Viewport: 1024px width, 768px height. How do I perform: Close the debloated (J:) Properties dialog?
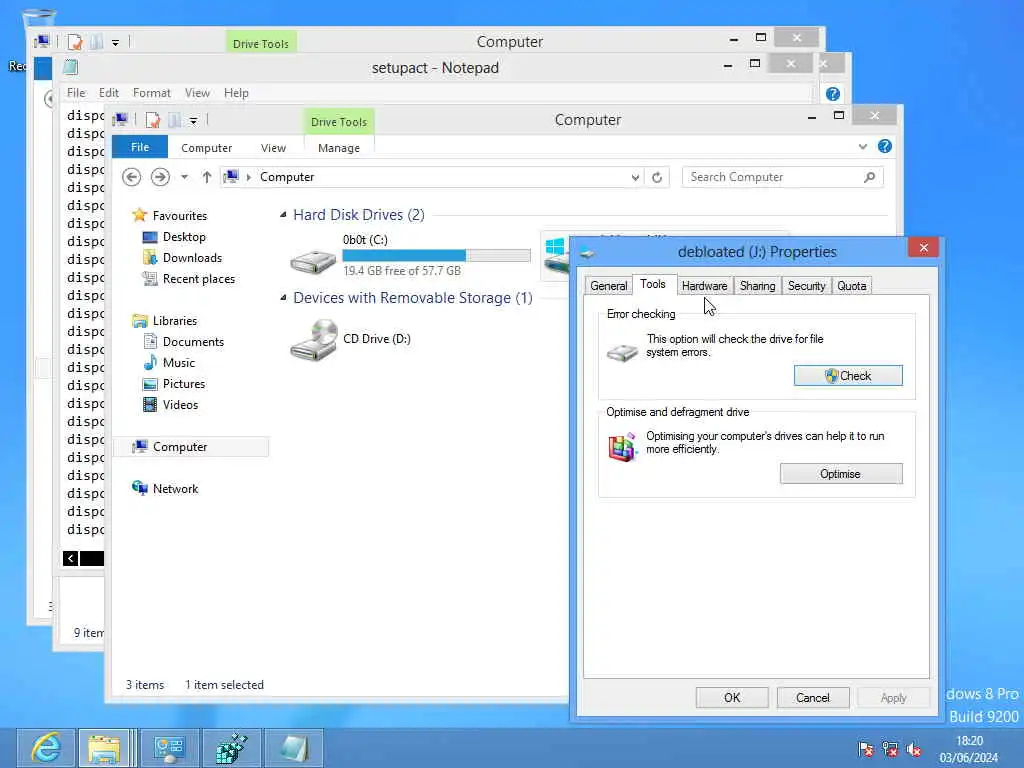click(x=923, y=248)
